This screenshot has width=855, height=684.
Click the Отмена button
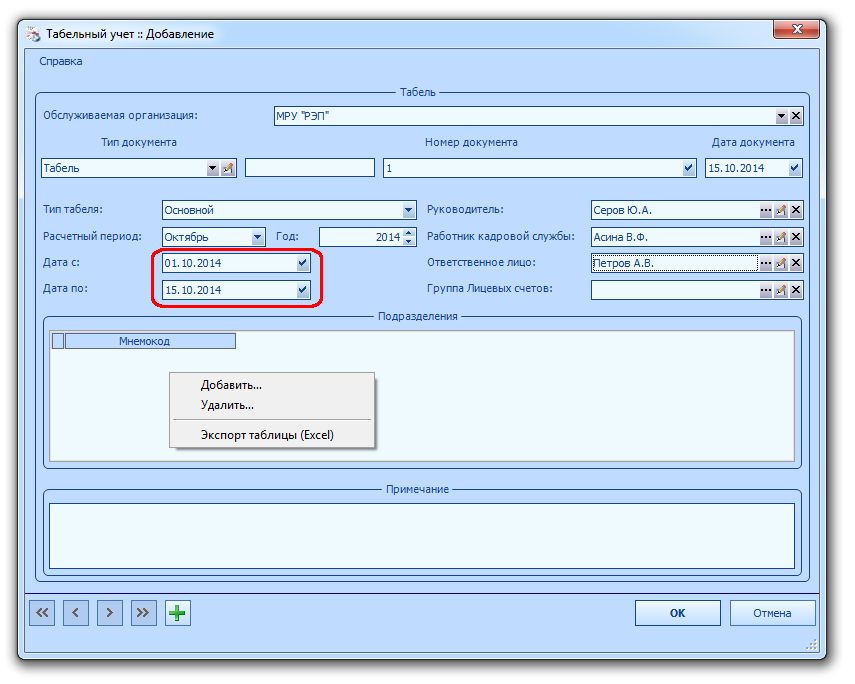click(772, 613)
